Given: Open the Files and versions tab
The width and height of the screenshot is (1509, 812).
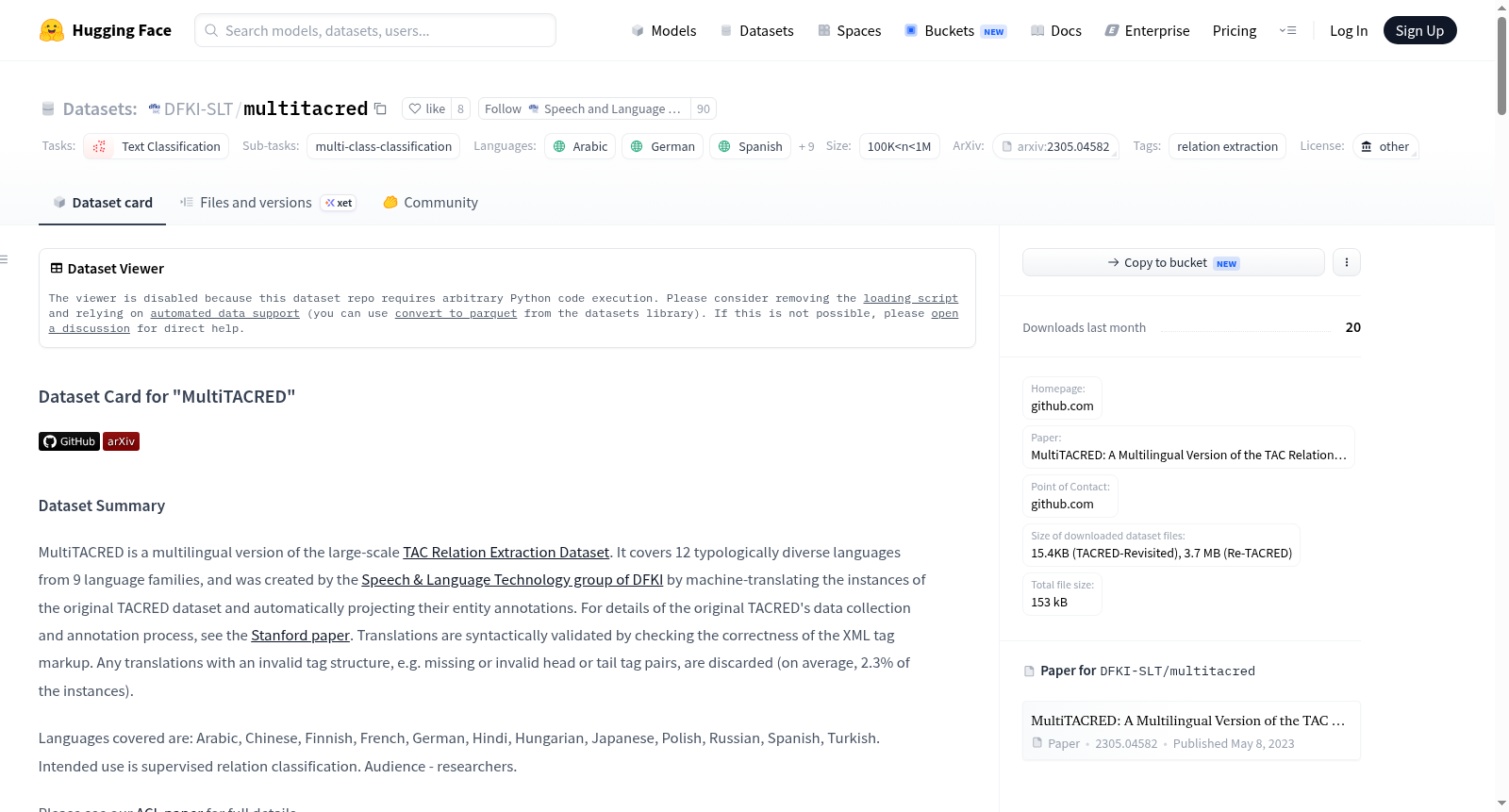Looking at the screenshot, I should (x=268, y=203).
